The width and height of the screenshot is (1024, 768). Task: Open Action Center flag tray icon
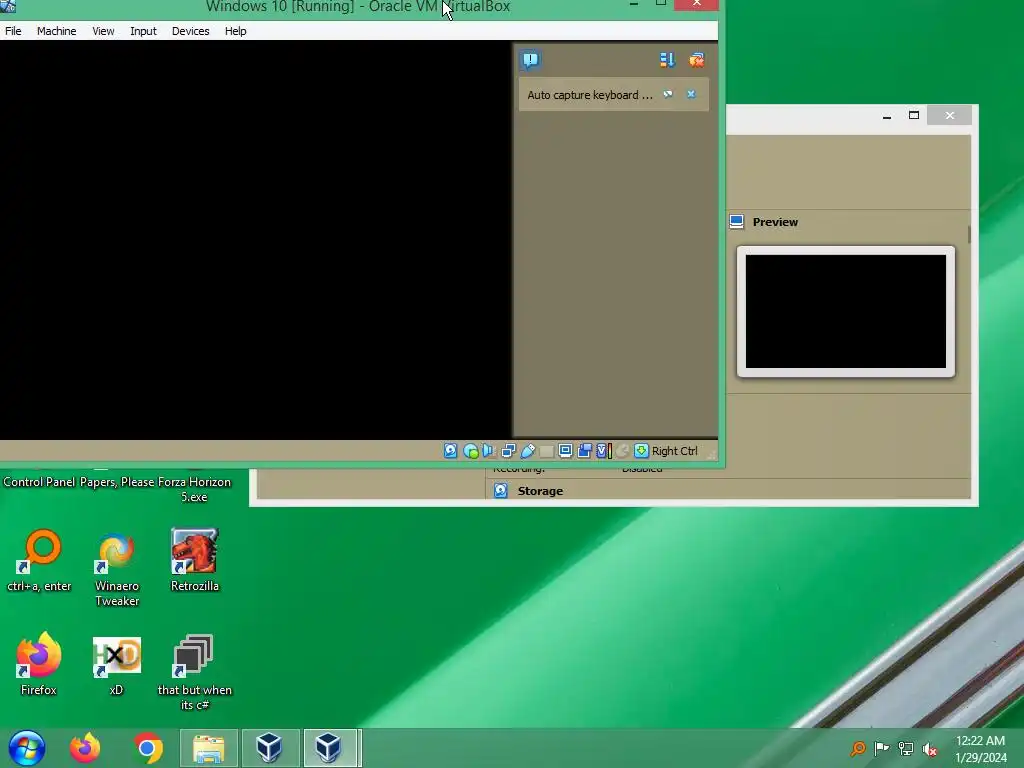pos(882,748)
